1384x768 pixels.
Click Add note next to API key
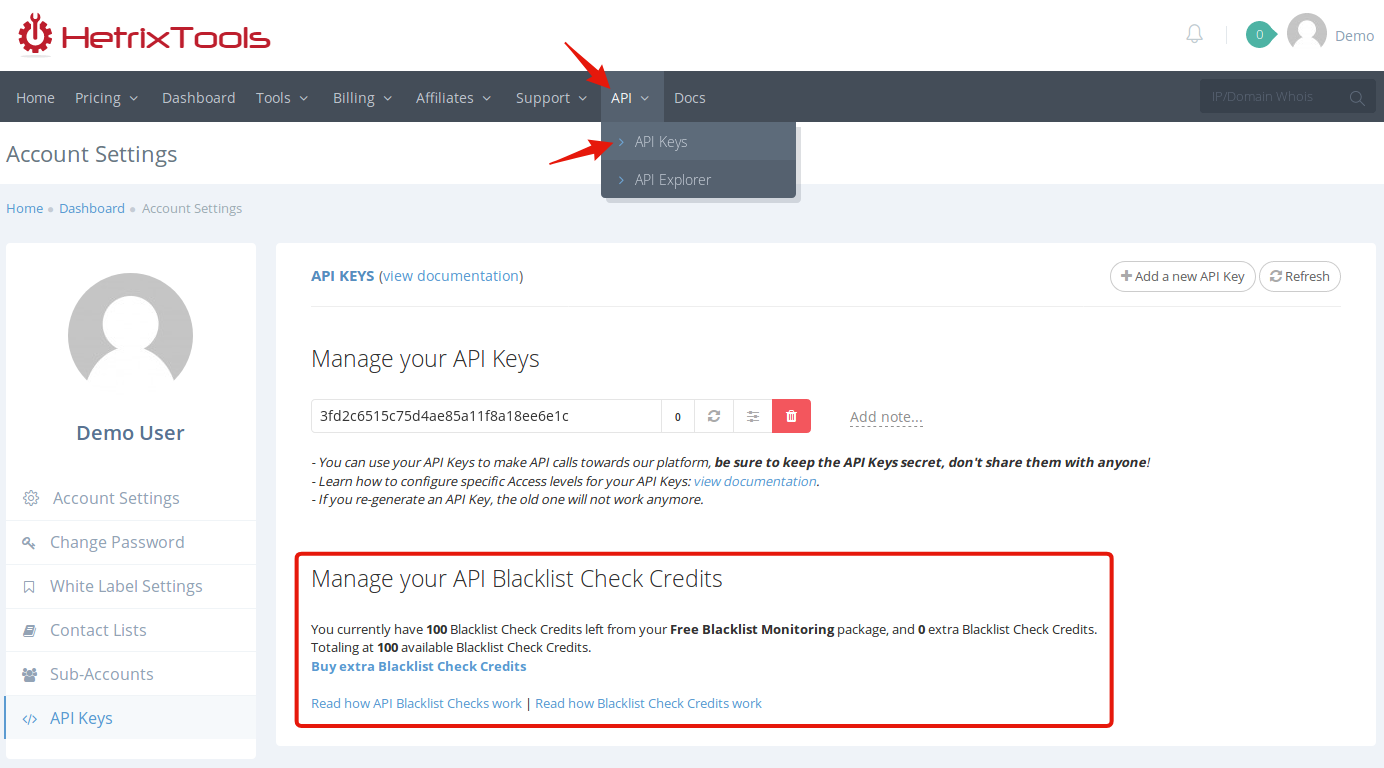[x=886, y=417]
